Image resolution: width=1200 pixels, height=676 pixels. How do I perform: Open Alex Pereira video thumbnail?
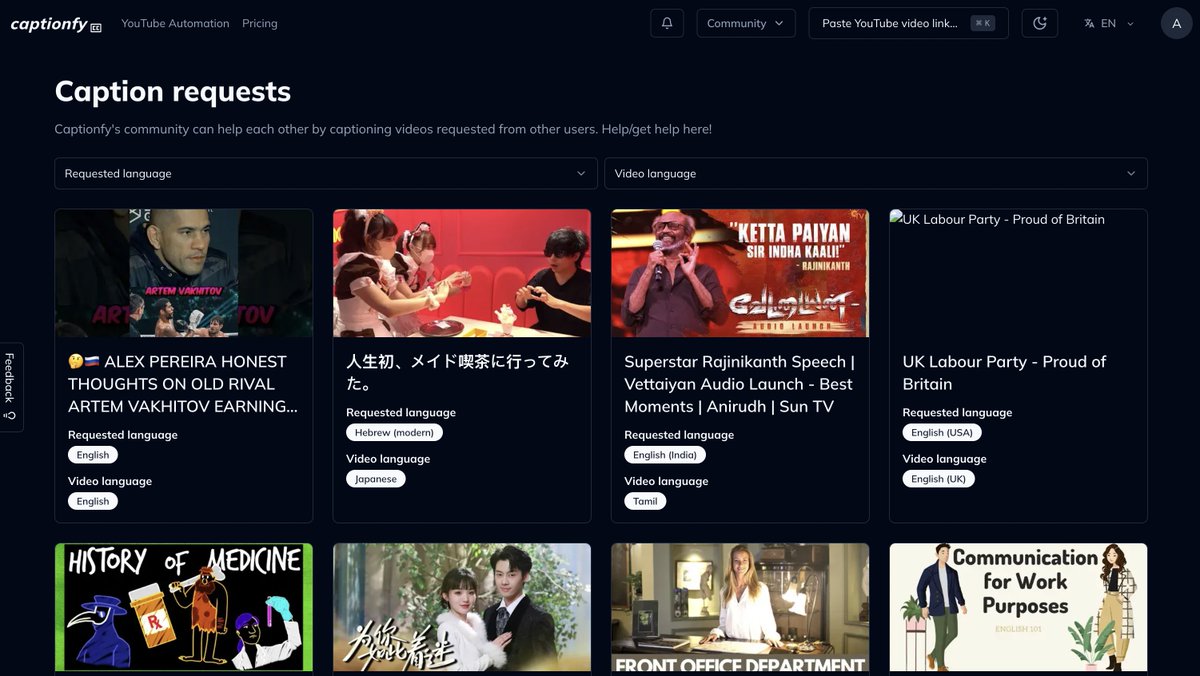[x=184, y=273]
